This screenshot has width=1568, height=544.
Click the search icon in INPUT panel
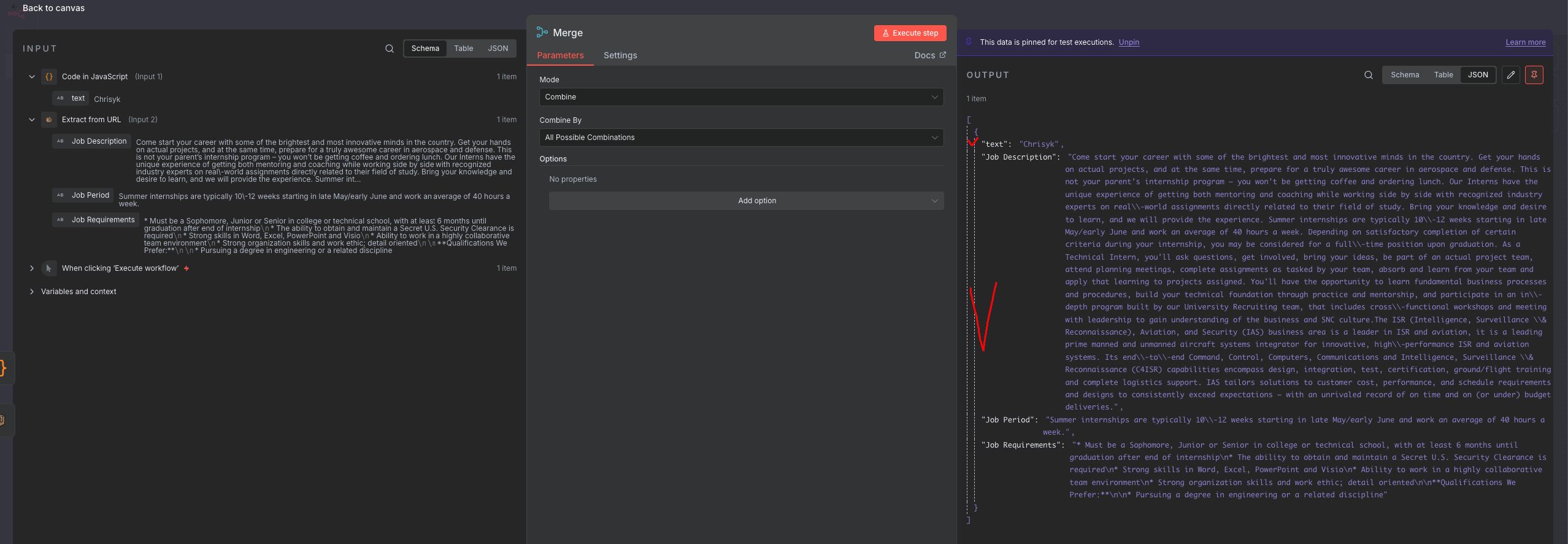click(389, 49)
